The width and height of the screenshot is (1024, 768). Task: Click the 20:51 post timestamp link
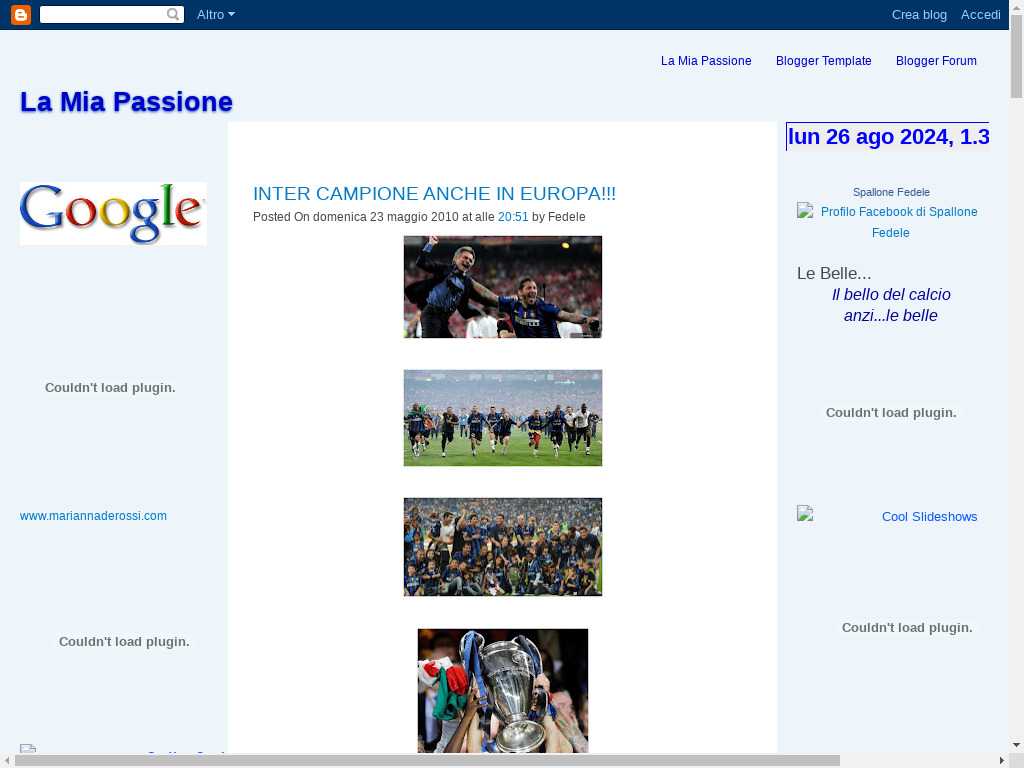[513, 217]
